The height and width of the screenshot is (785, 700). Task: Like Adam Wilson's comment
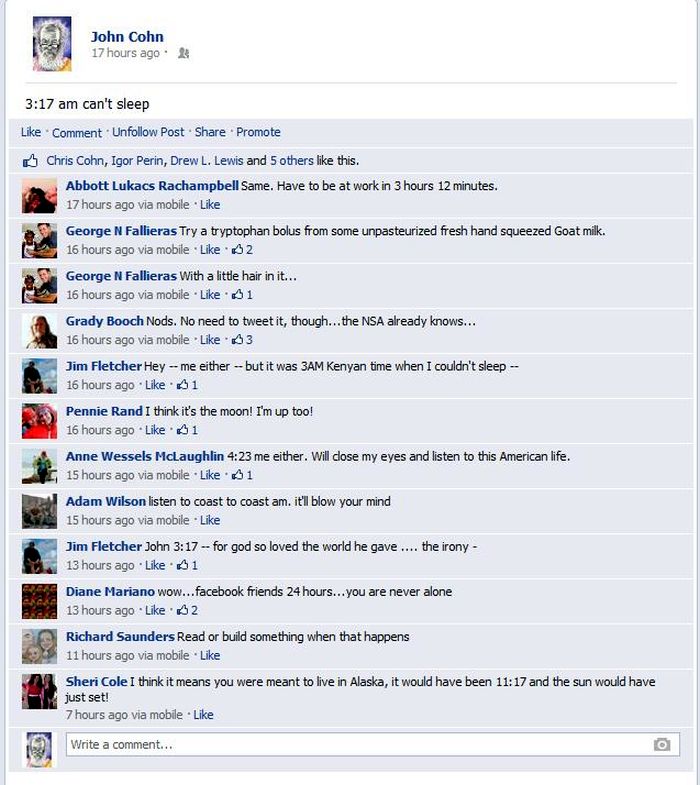pos(210,520)
